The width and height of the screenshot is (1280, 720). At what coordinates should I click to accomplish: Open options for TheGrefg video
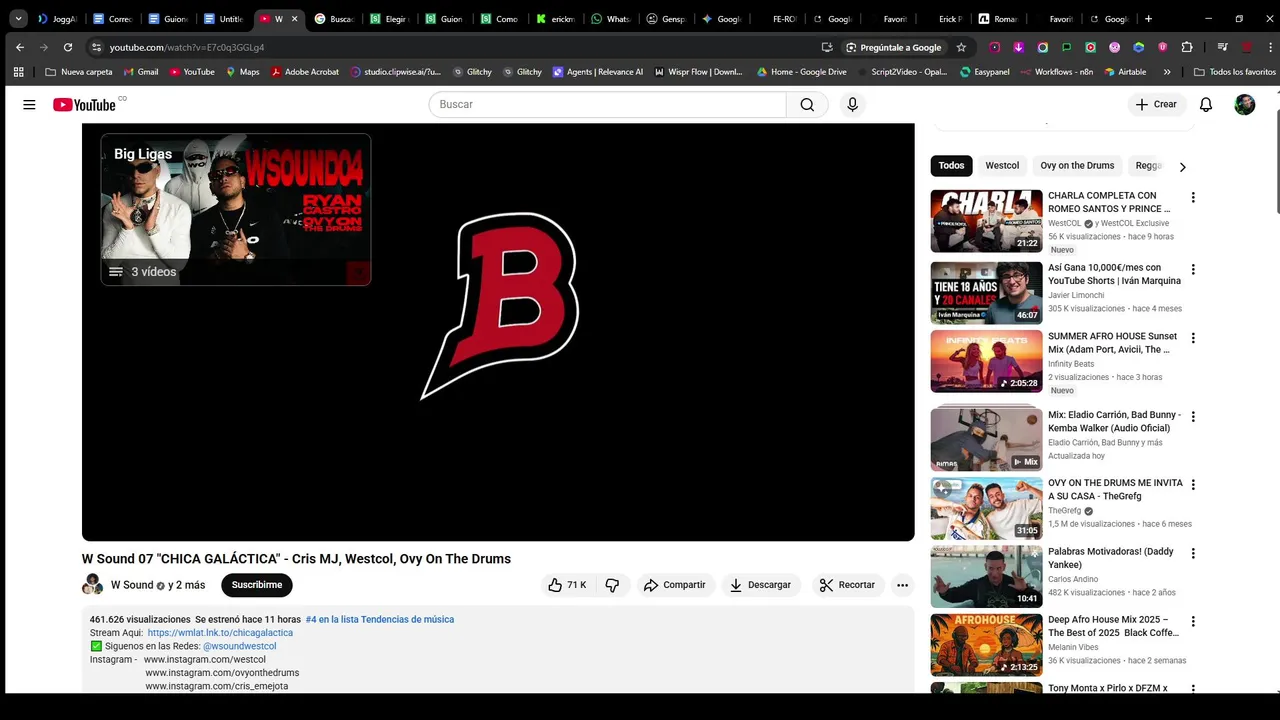click(x=1192, y=485)
